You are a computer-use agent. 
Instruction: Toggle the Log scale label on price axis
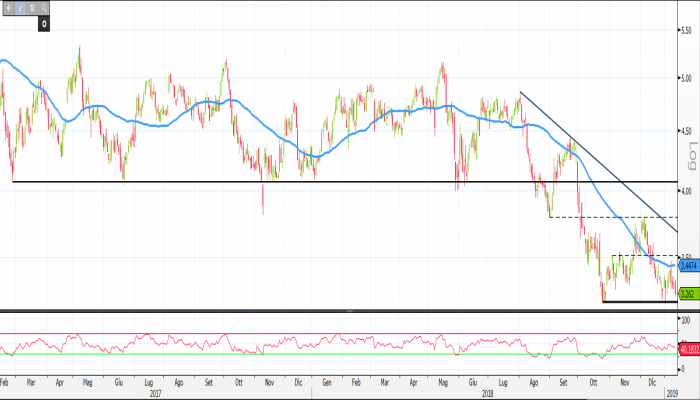[692, 155]
